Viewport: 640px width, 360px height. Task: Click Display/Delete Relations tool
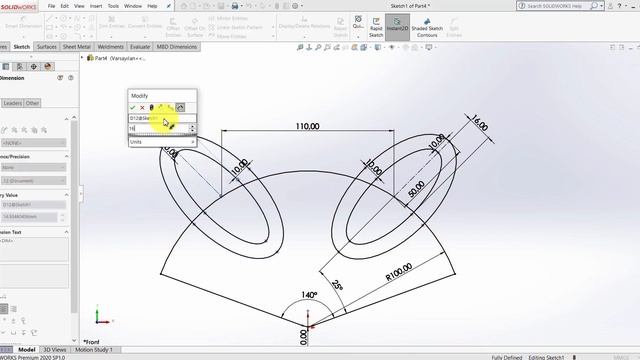pyautogui.click(x=304, y=23)
